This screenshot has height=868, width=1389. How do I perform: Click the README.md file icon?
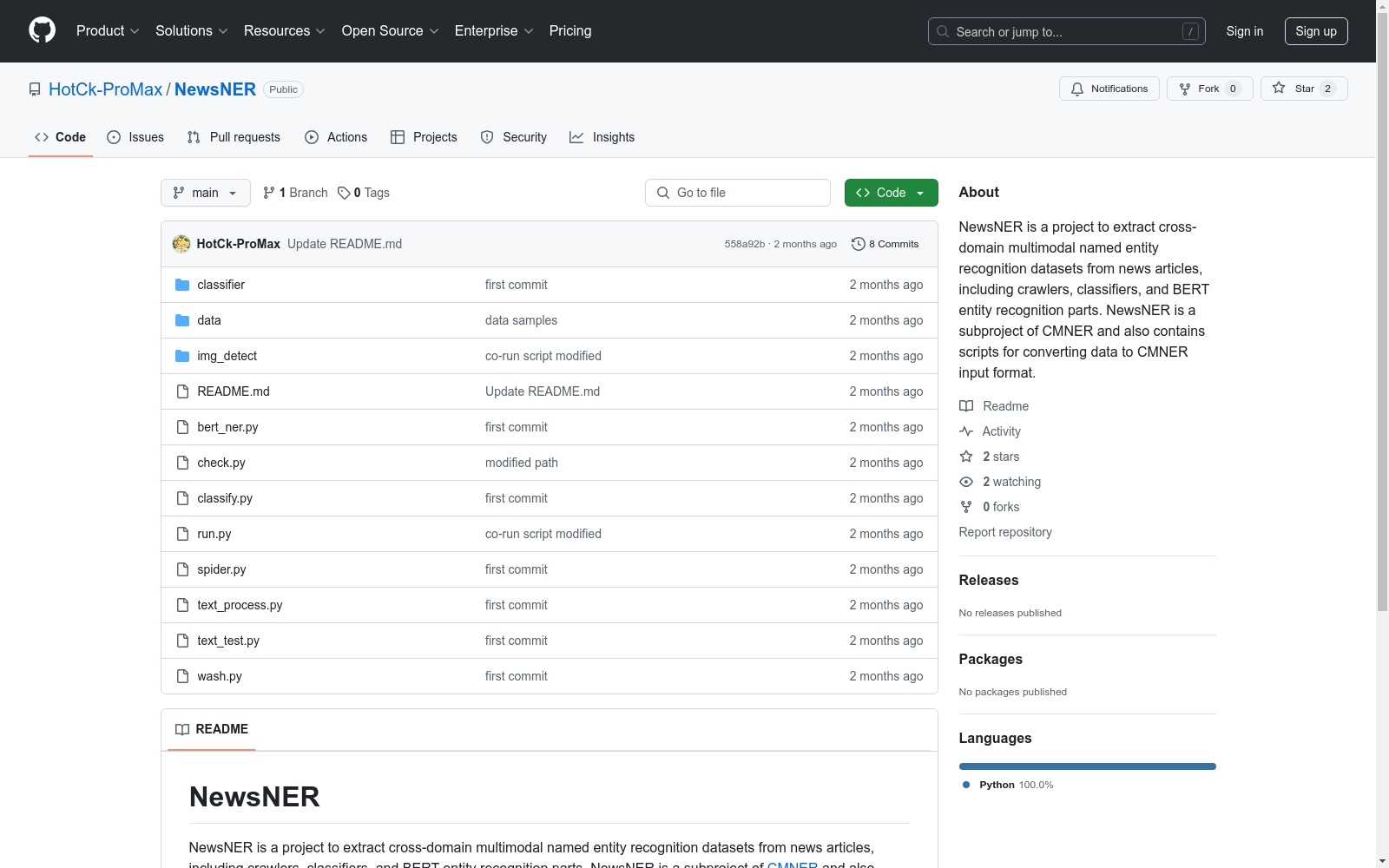click(x=182, y=391)
